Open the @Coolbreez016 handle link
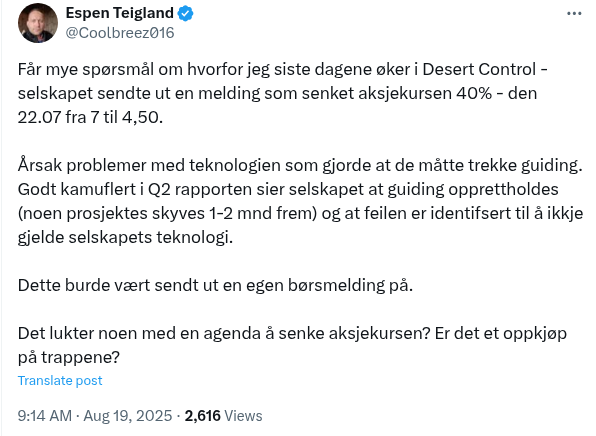Image resolution: width=596 pixels, height=436 pixels. click(120, 33)
